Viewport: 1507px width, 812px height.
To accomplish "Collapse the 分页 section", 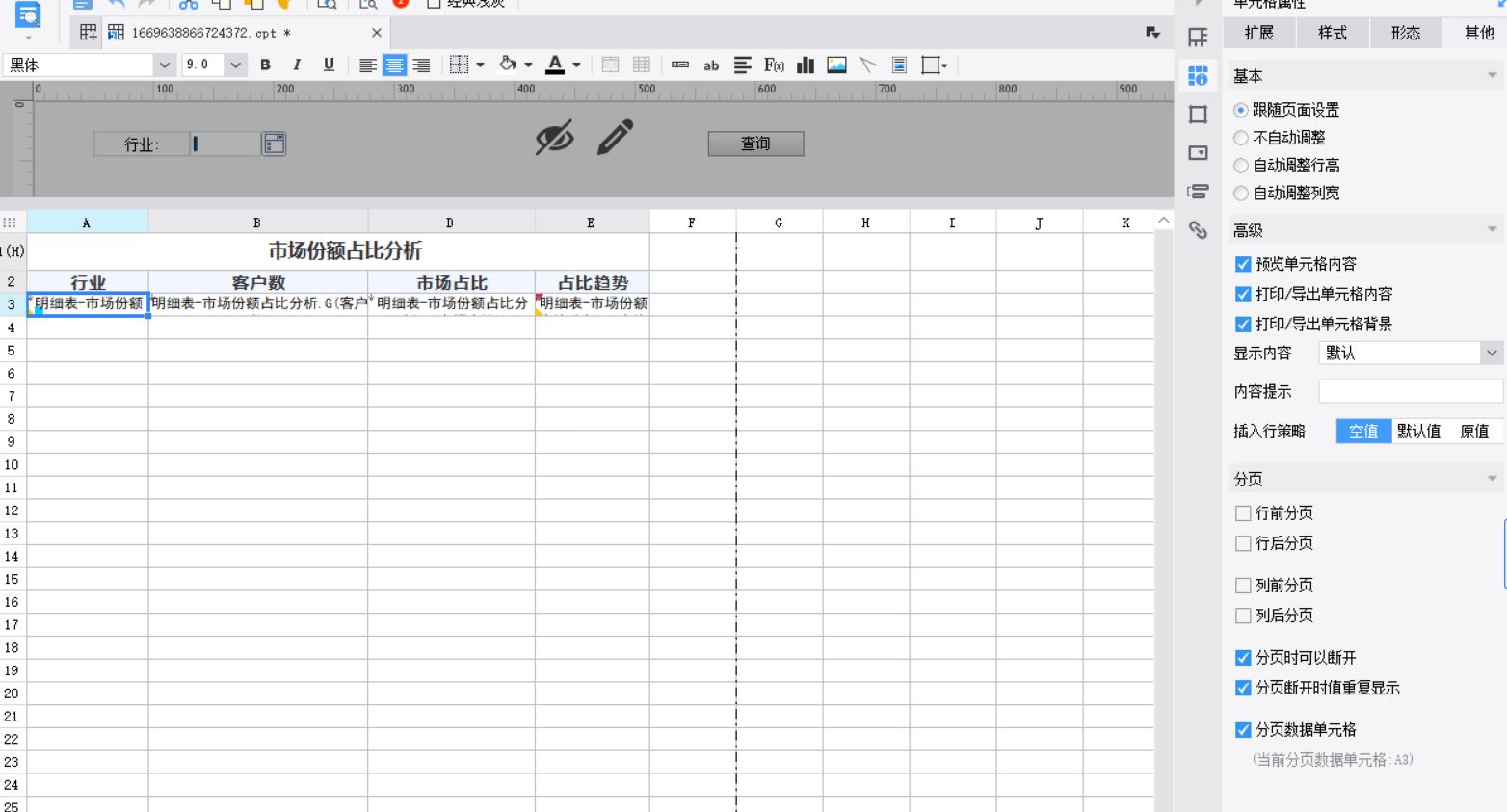I will pyautogui.click(x=1492, y=479).
